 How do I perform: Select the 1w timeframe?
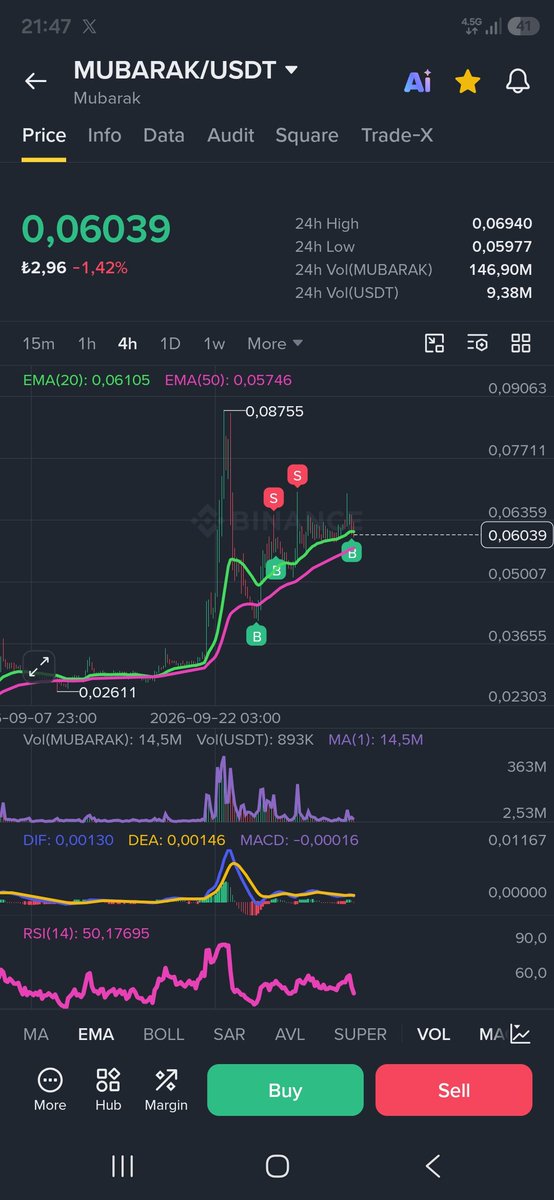214,343
